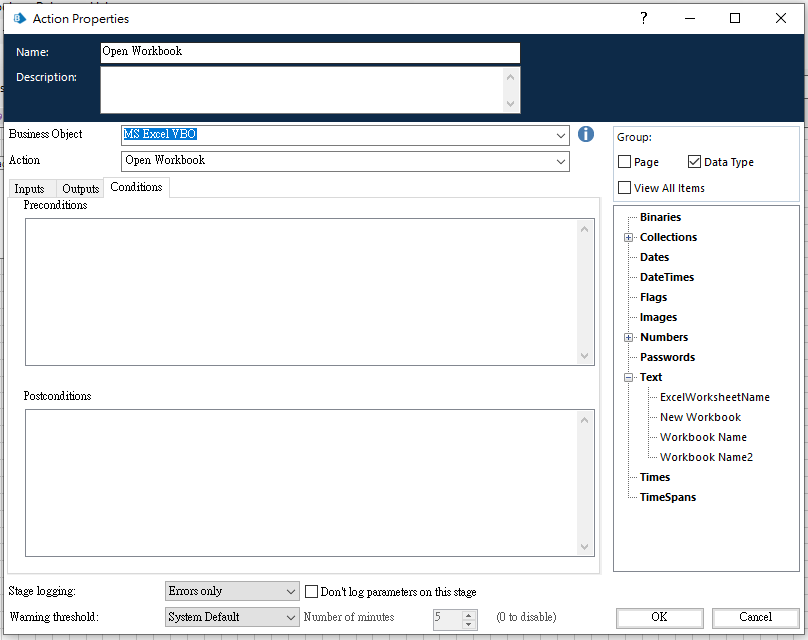Click the Cancel button
808x640 pixels.
point(755,617)
